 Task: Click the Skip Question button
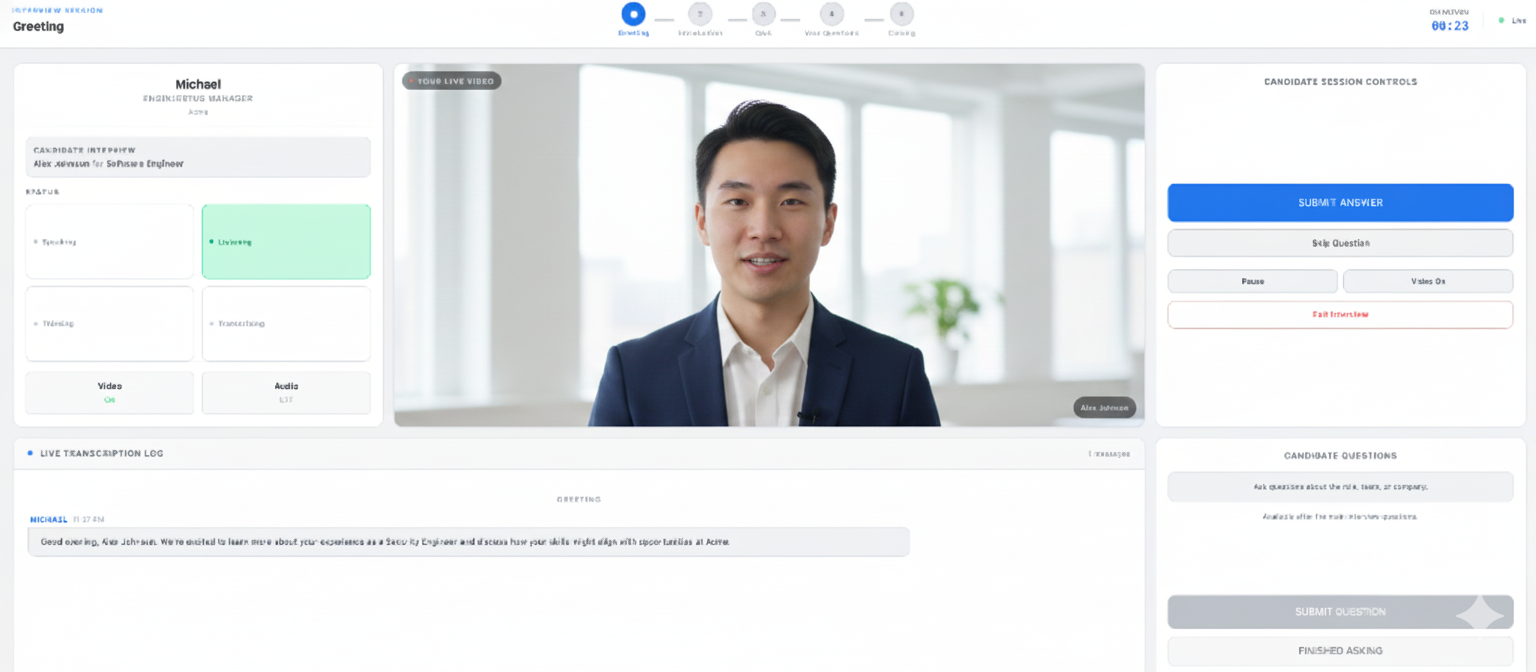coord(1340,243)
